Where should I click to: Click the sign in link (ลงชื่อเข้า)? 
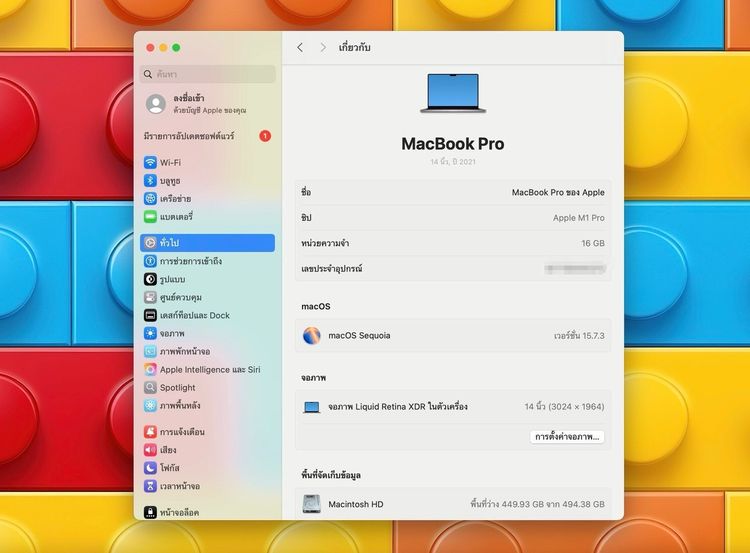click(189, 98)
